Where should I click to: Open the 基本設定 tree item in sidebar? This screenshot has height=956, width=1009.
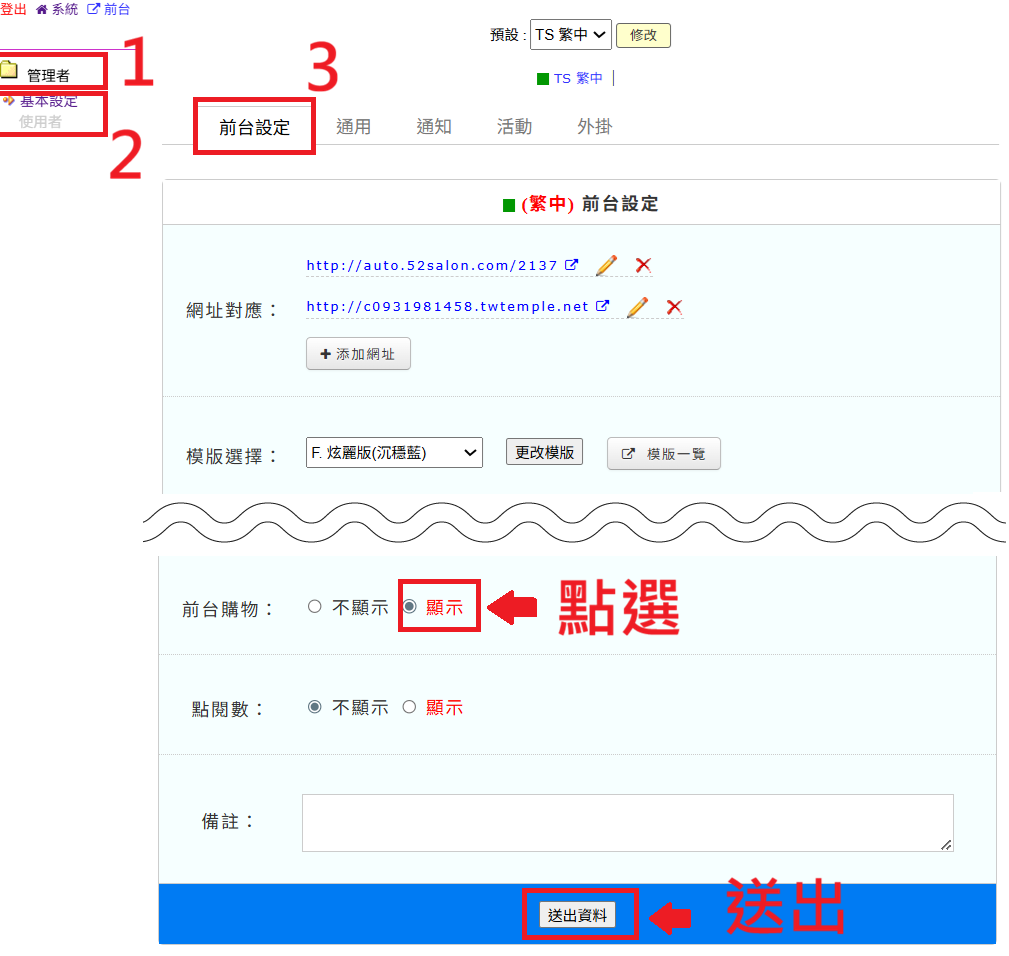pos(48,101)
